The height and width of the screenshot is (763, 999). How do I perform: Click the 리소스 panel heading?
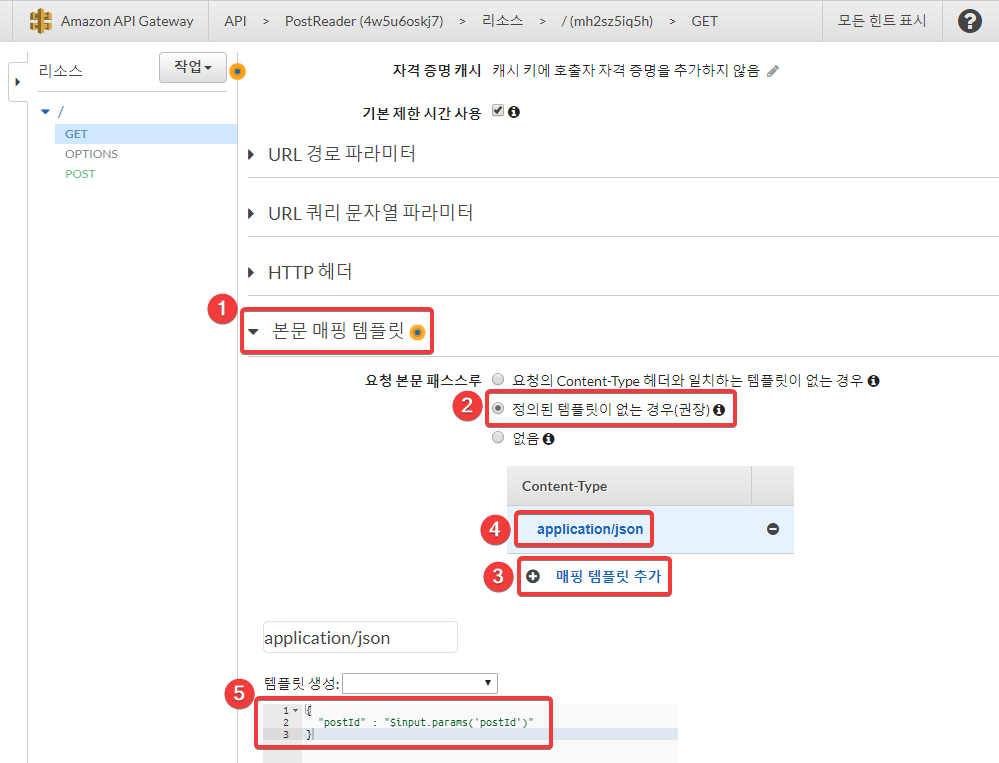(61, 71)
